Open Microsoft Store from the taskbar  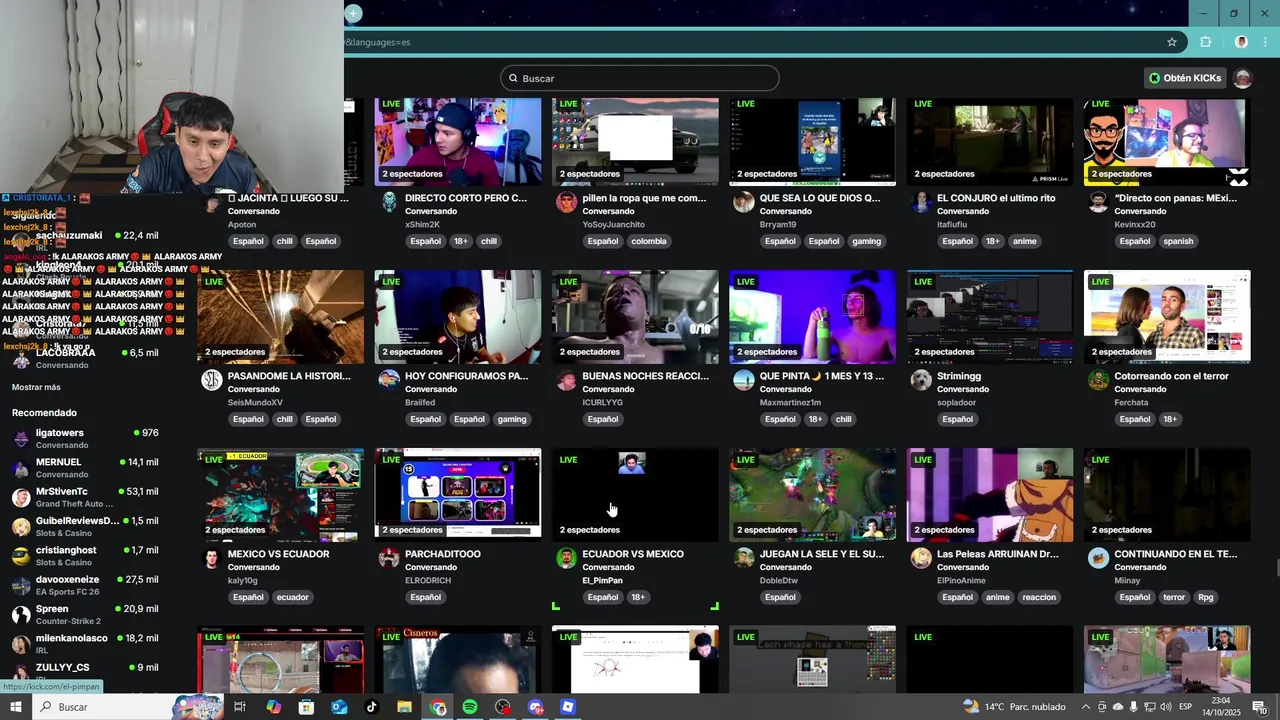306,707
